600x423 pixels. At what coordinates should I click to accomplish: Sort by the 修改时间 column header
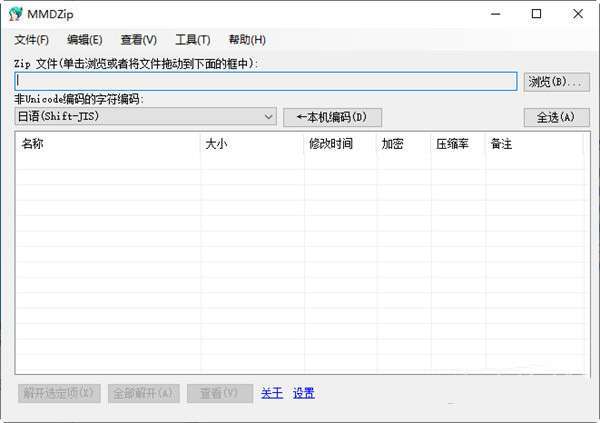coord(340,144)
